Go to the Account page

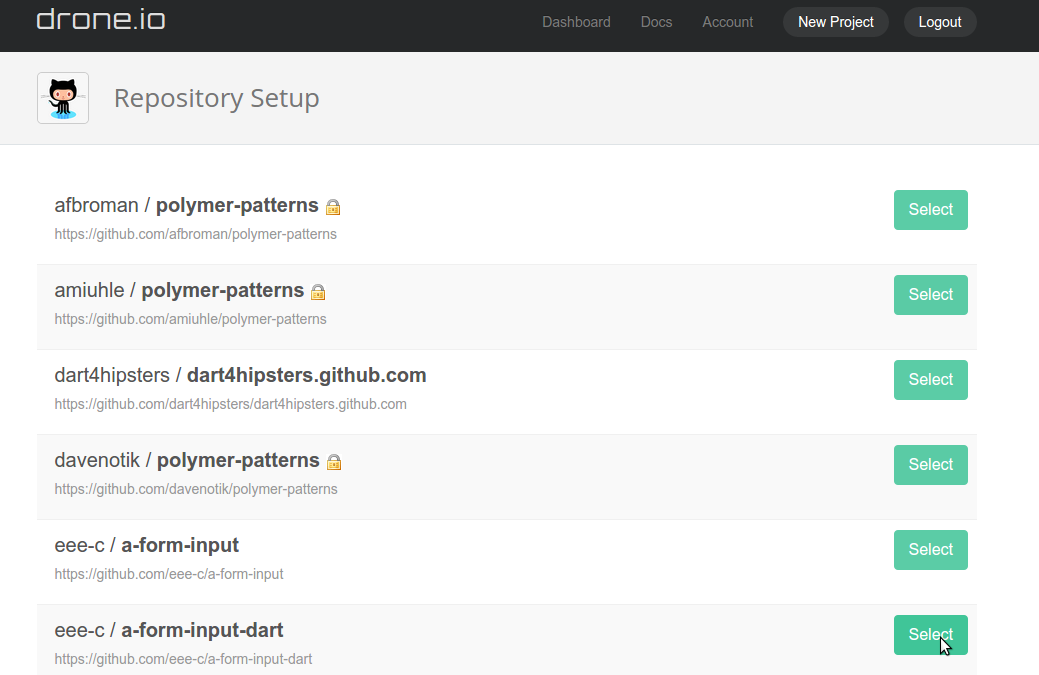coord(728,22)
